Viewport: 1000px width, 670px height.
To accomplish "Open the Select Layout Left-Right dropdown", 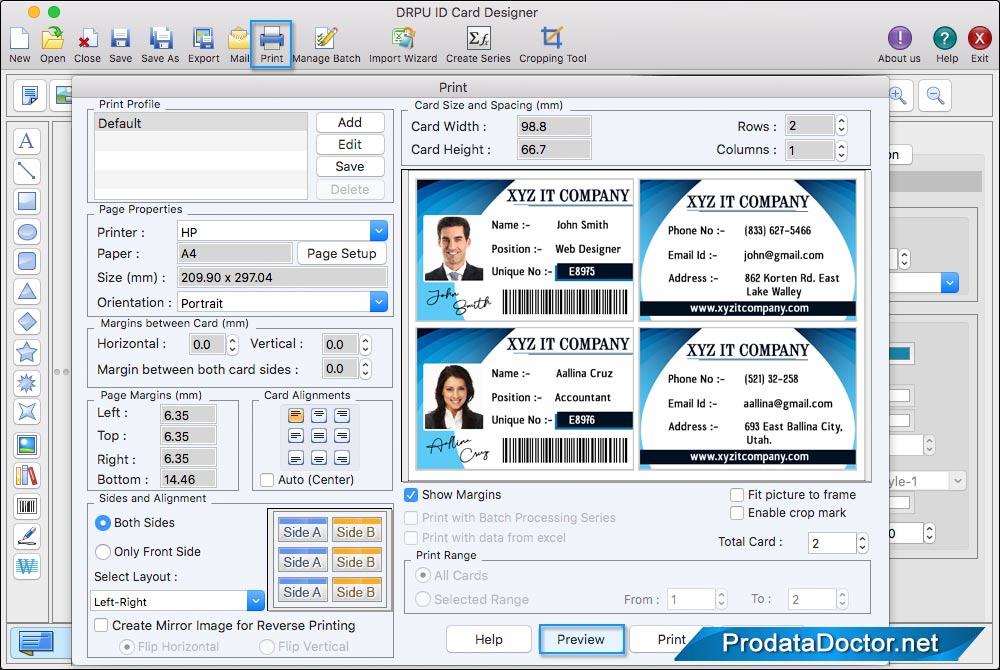I will click(x=256, y=601).
